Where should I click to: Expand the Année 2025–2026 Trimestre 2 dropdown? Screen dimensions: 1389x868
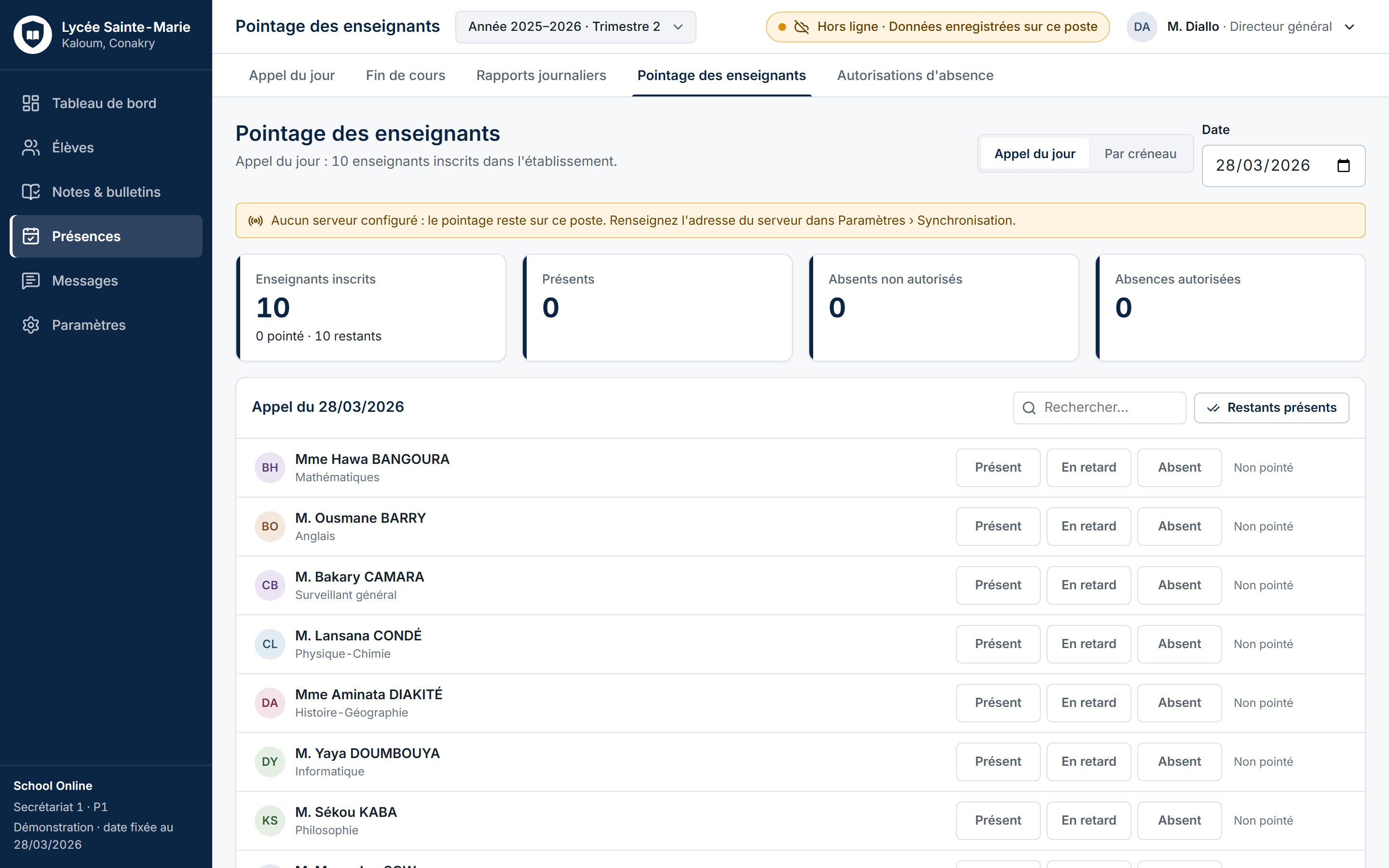(x=575, y=27)
